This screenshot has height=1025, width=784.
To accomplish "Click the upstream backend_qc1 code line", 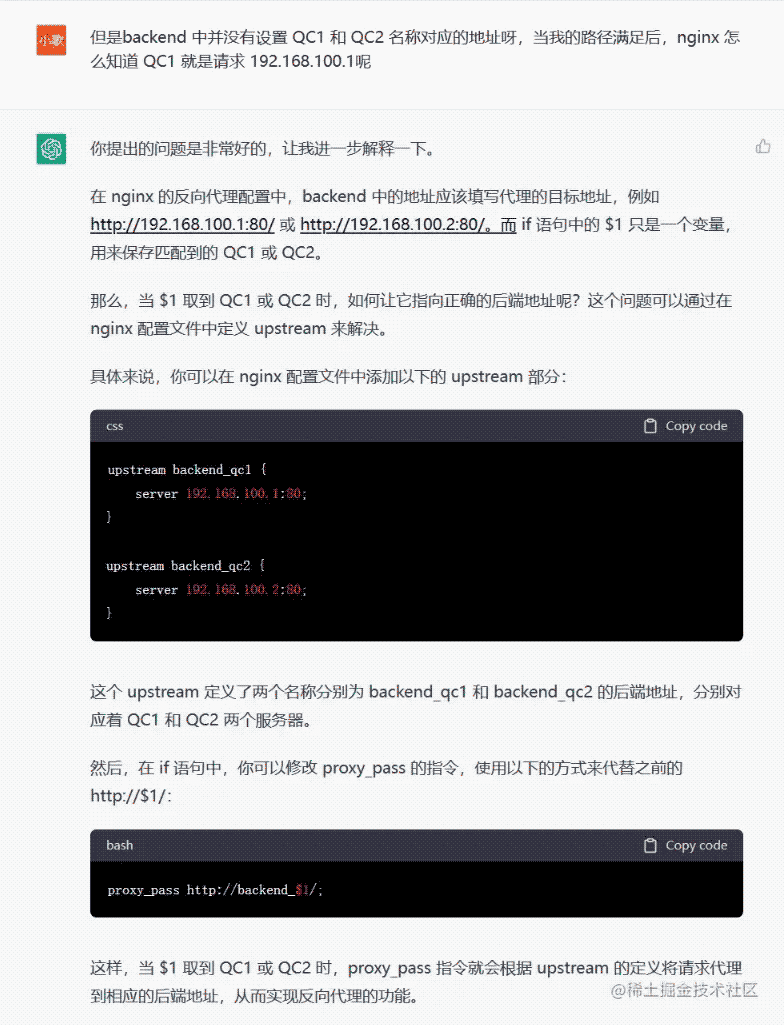I will click(187, 469).
